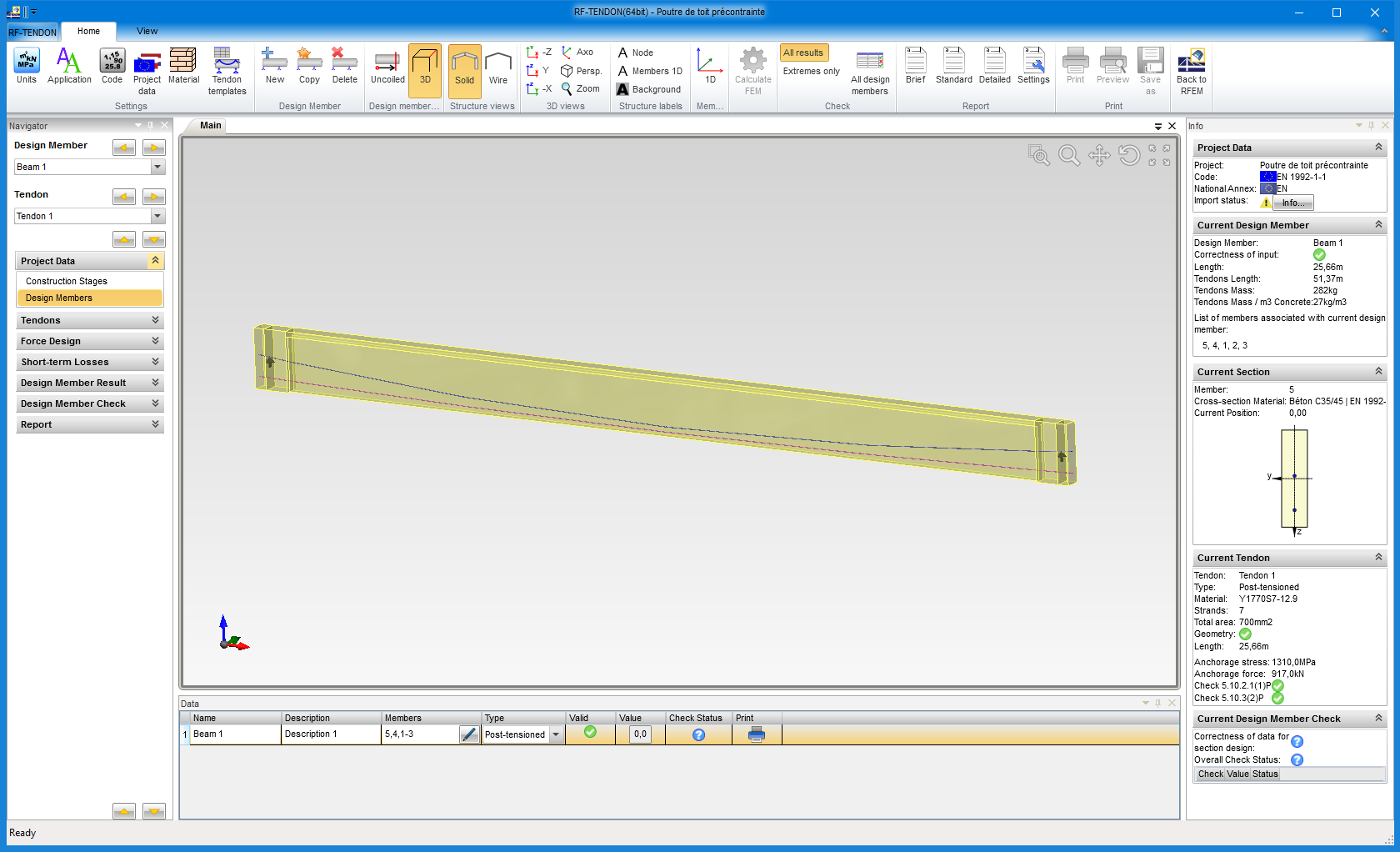The width and height of the screenshot is (1400, 852).
Task: Switch to Axo 3D view
Action: [577, 53]
